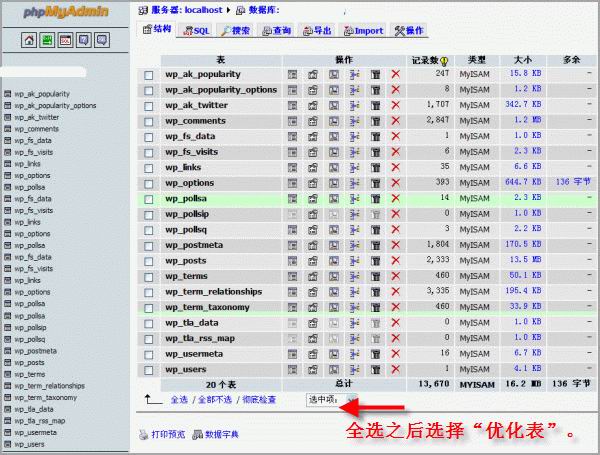Screen dimensions: 600x455
Task: Click the 13.5 MB size value
Action: [x=525, y=259]
